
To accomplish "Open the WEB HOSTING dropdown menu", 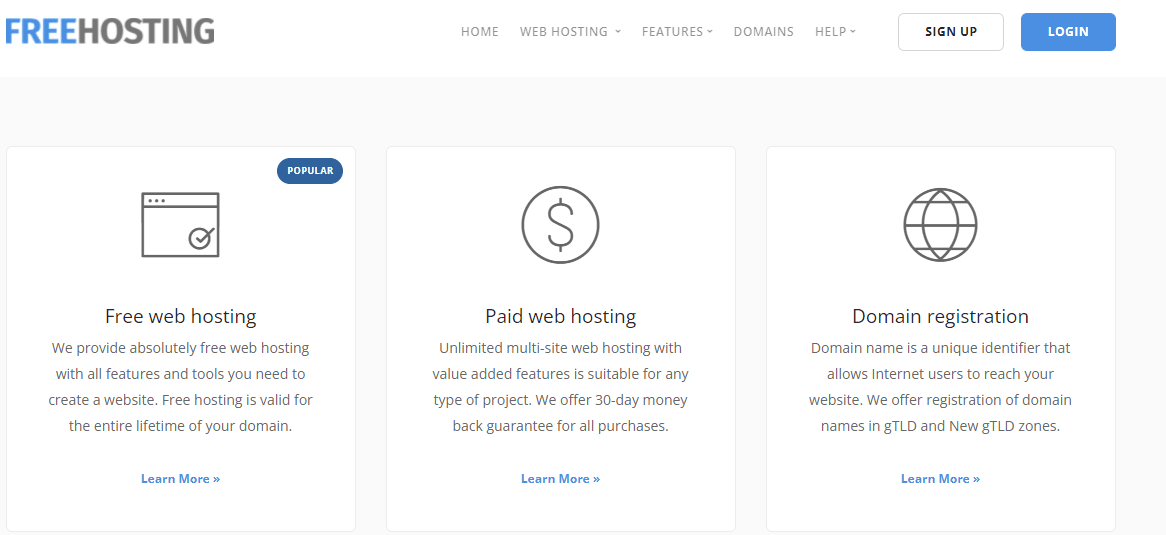I will coord(570,32).
